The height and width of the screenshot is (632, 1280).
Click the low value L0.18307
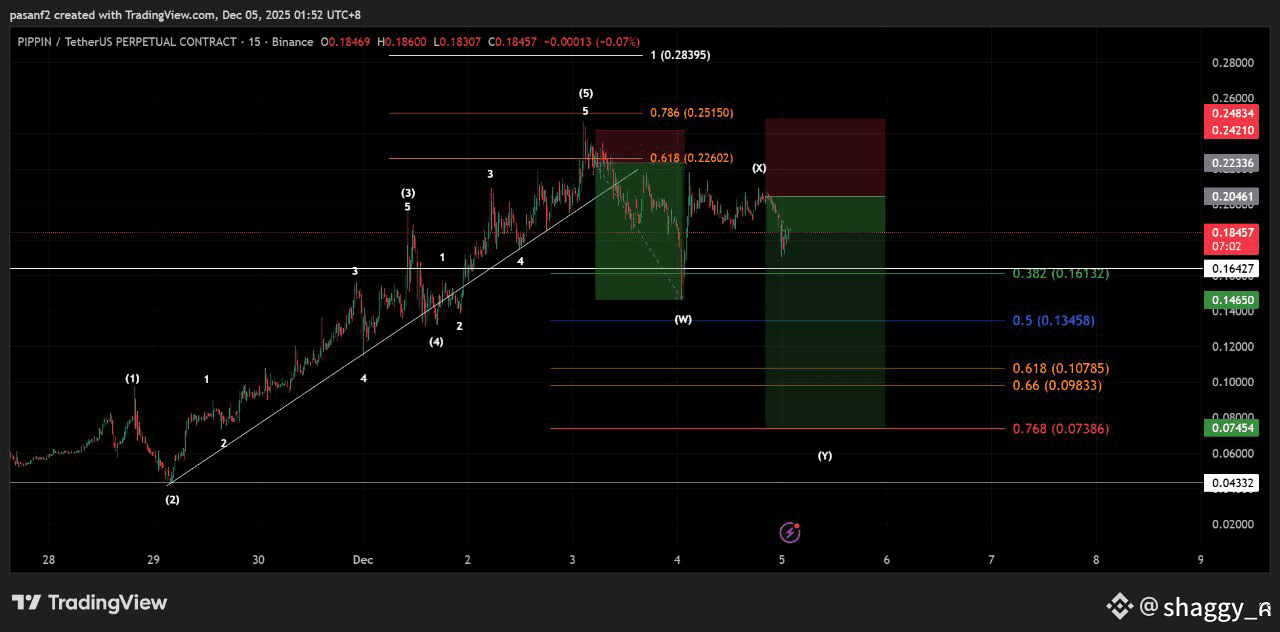click(458, 41)
